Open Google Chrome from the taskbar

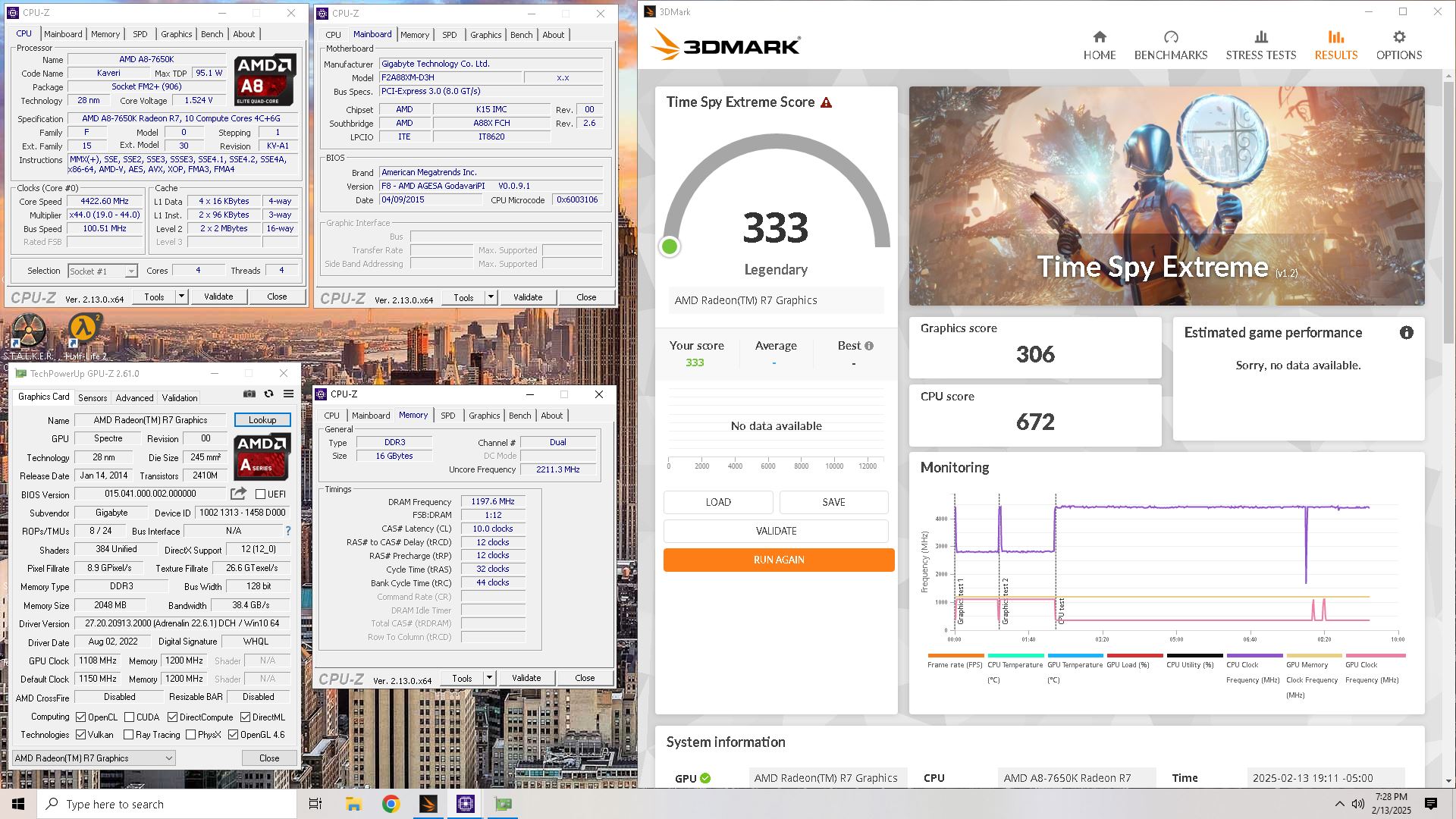pos(391,804)
